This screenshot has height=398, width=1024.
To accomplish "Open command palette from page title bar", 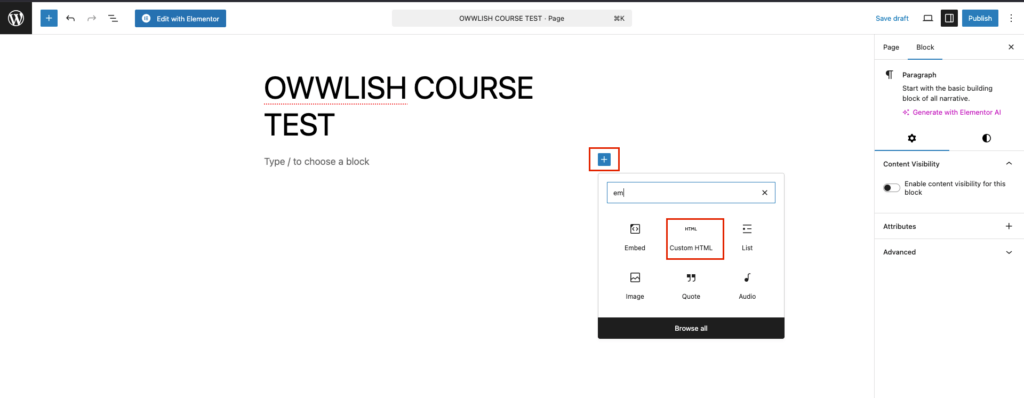I will [511, 18].
